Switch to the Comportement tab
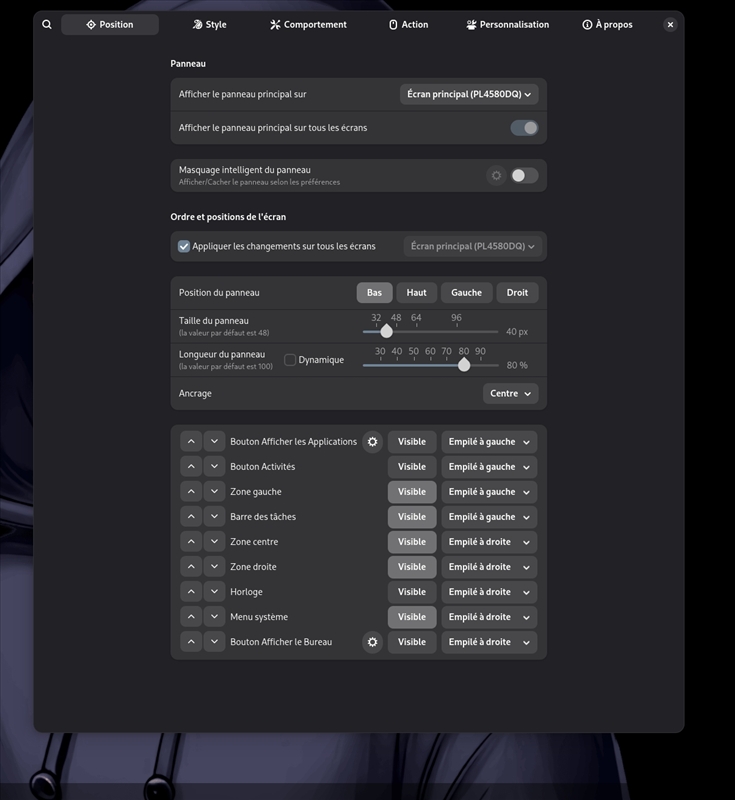This screenshot has width=735, height=800. tap(308, 25)
